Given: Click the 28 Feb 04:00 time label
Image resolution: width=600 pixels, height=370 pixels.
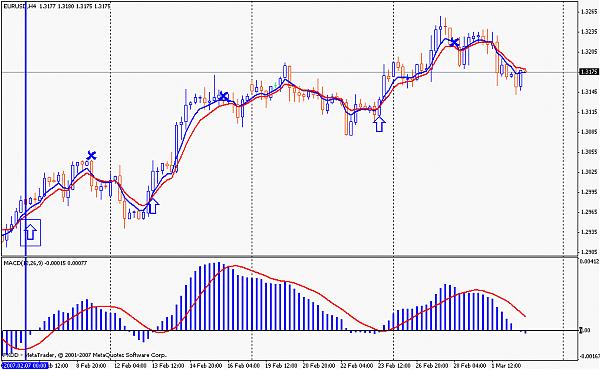Looking at the screenshot, I should pos(471,366).
